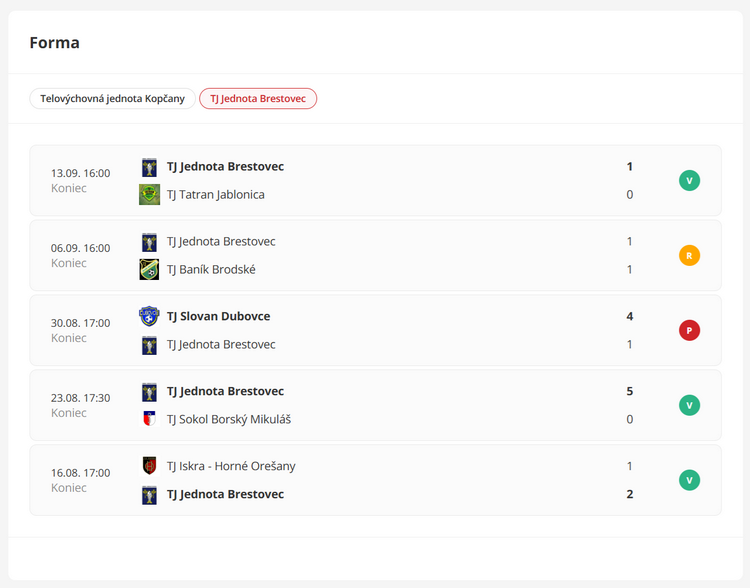750x588 pixels.
Task: Open TJ Tatran Jablonica team link
Action: click(x=216, y=195)
